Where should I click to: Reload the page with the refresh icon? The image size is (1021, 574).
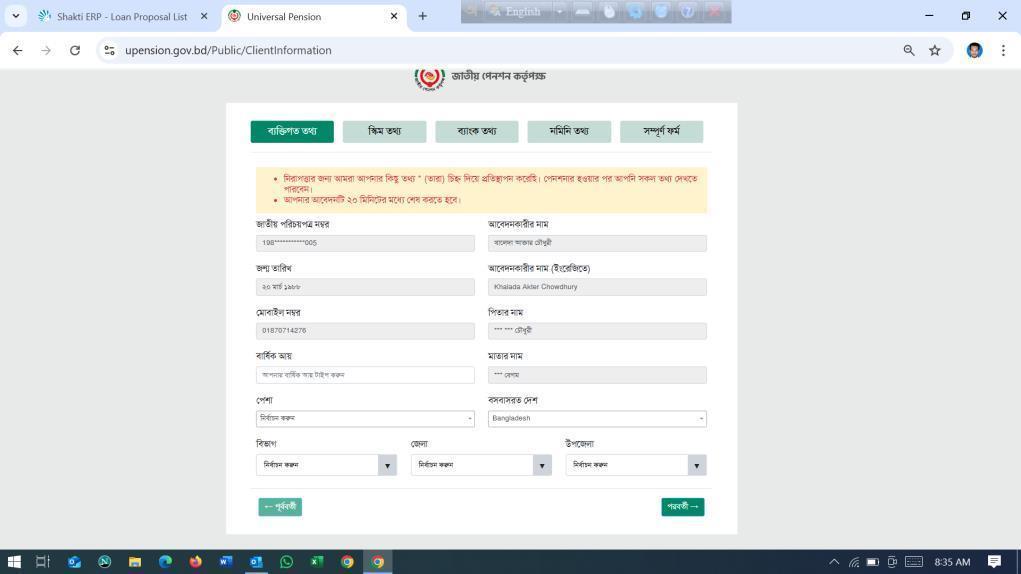74,50
